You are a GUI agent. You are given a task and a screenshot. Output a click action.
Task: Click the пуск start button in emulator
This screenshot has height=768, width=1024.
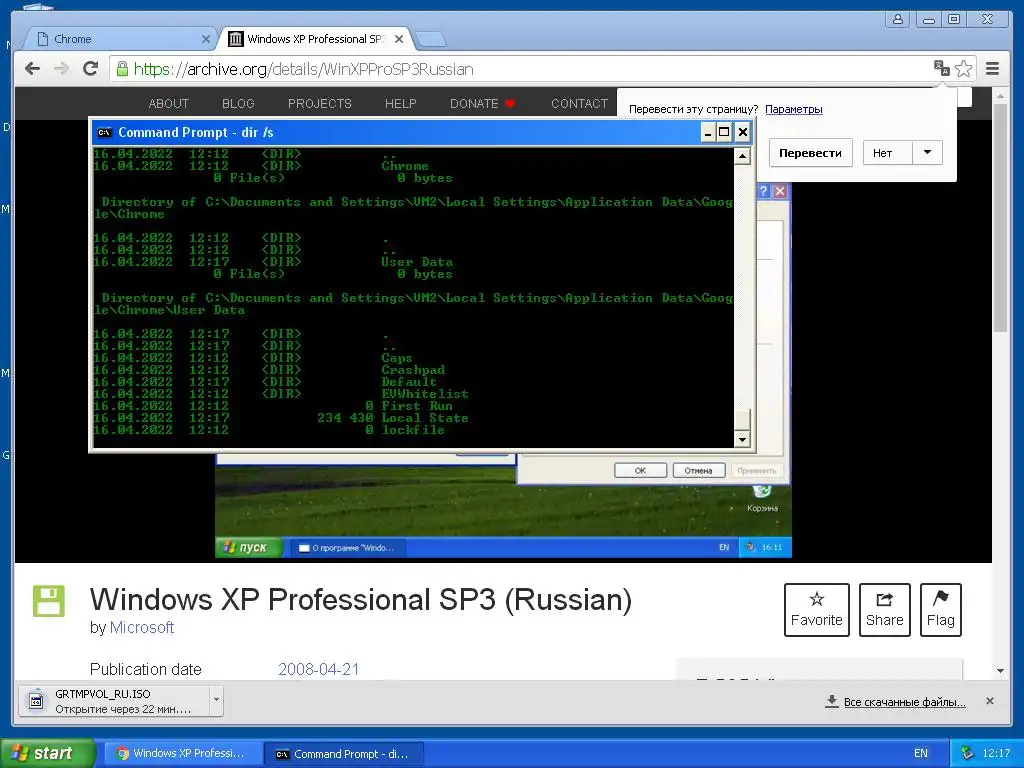point(248,547)
